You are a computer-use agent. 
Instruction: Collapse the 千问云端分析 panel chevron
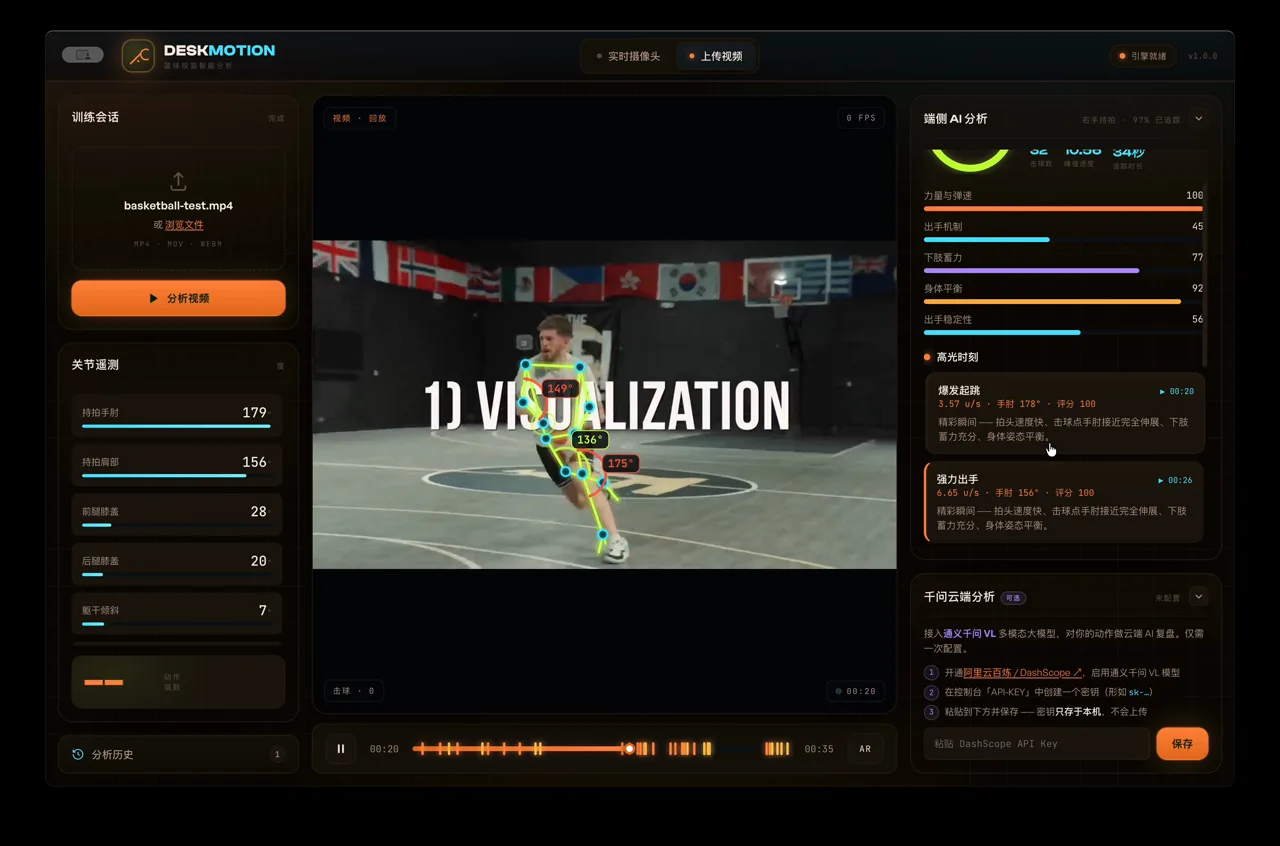tap(1198, 597)
